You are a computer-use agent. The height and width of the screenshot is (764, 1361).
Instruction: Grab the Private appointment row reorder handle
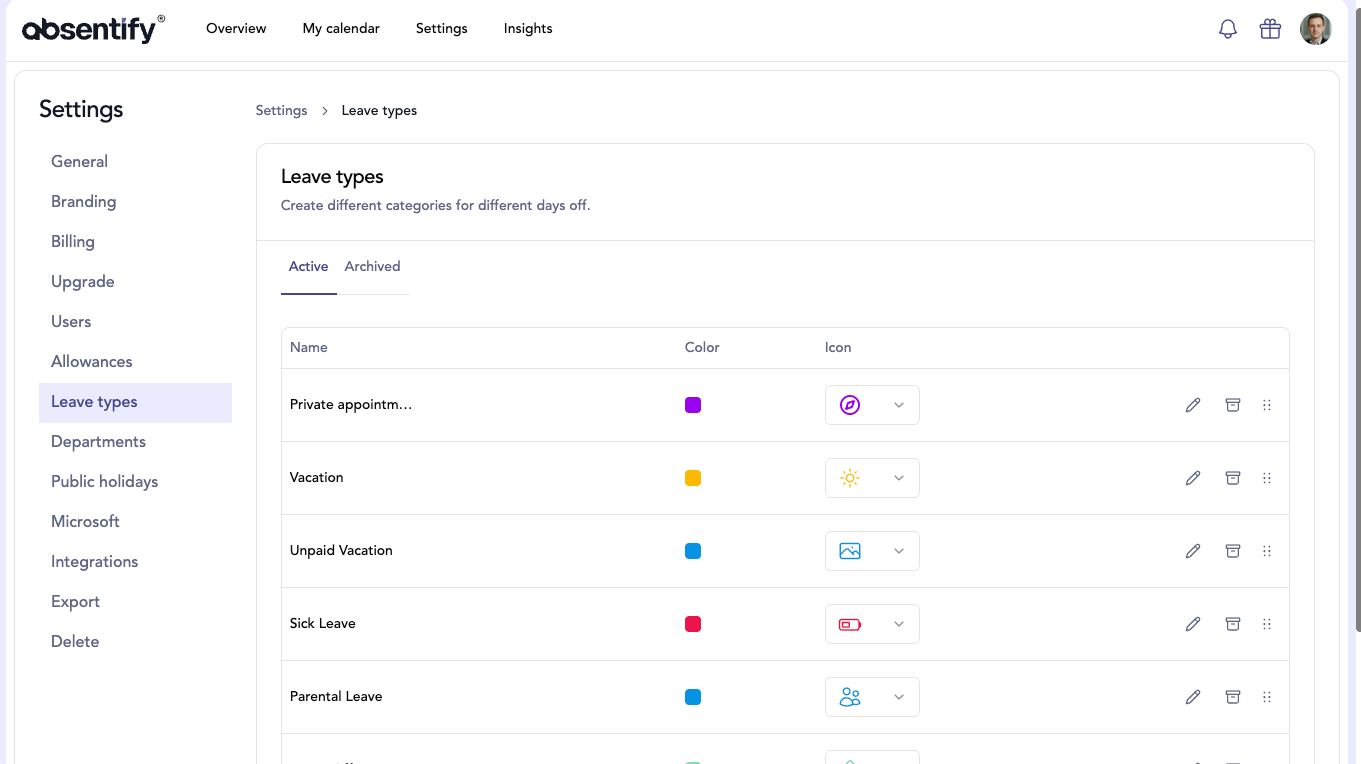tap(1267, 405)
